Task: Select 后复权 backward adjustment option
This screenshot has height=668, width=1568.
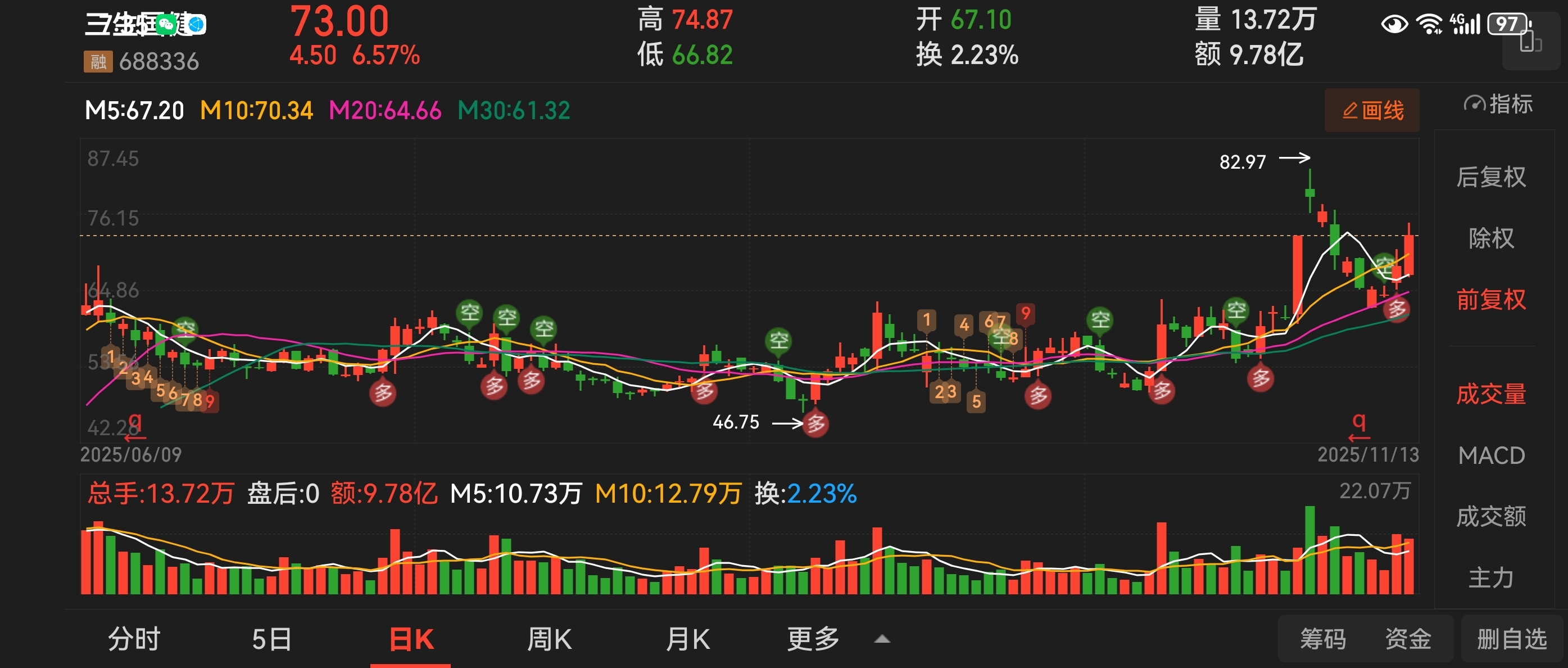Action: click(x=1490, y=177)
